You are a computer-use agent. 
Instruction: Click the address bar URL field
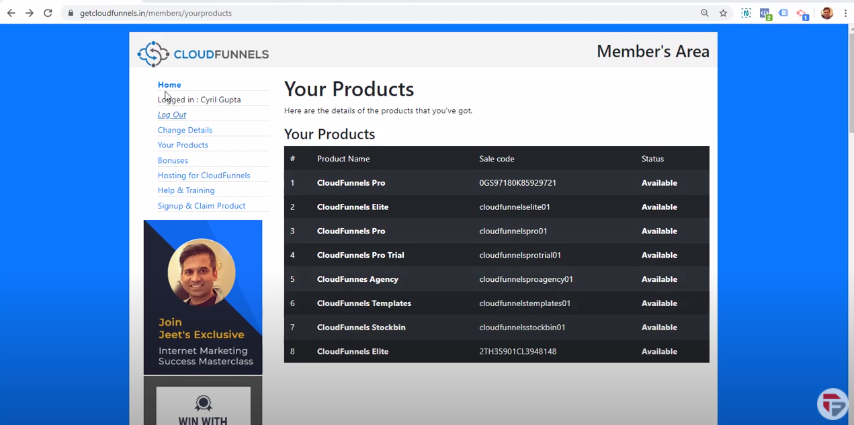tap(380, 13)
